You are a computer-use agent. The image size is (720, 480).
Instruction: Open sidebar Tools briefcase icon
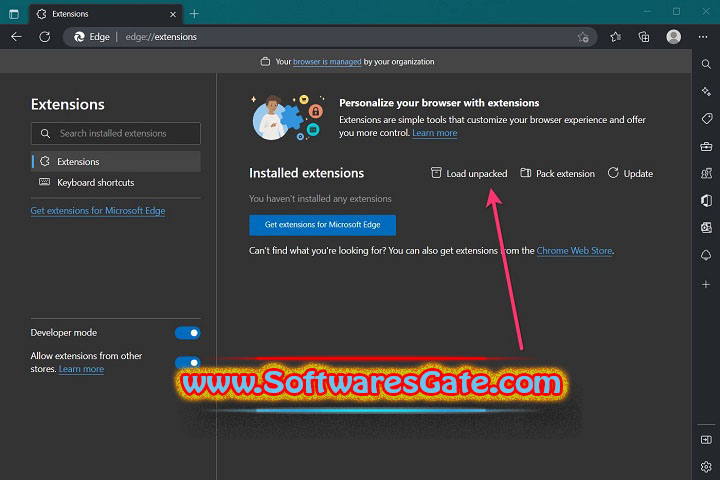coord(706,147)
